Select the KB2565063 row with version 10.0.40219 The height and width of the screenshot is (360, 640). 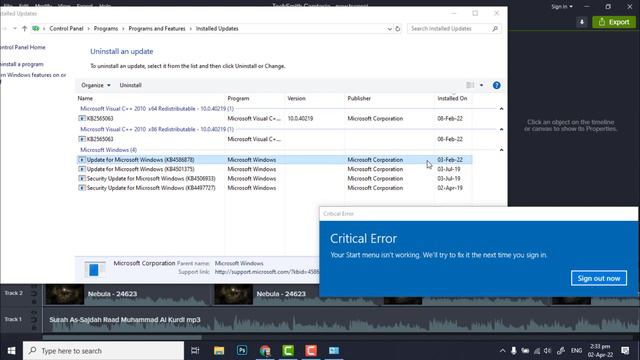[274, 118]
